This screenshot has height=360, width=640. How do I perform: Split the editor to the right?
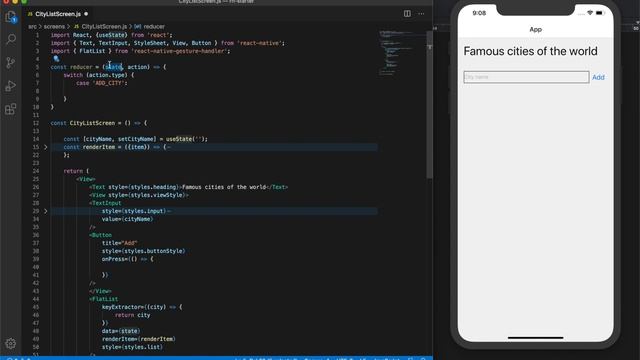407,13
